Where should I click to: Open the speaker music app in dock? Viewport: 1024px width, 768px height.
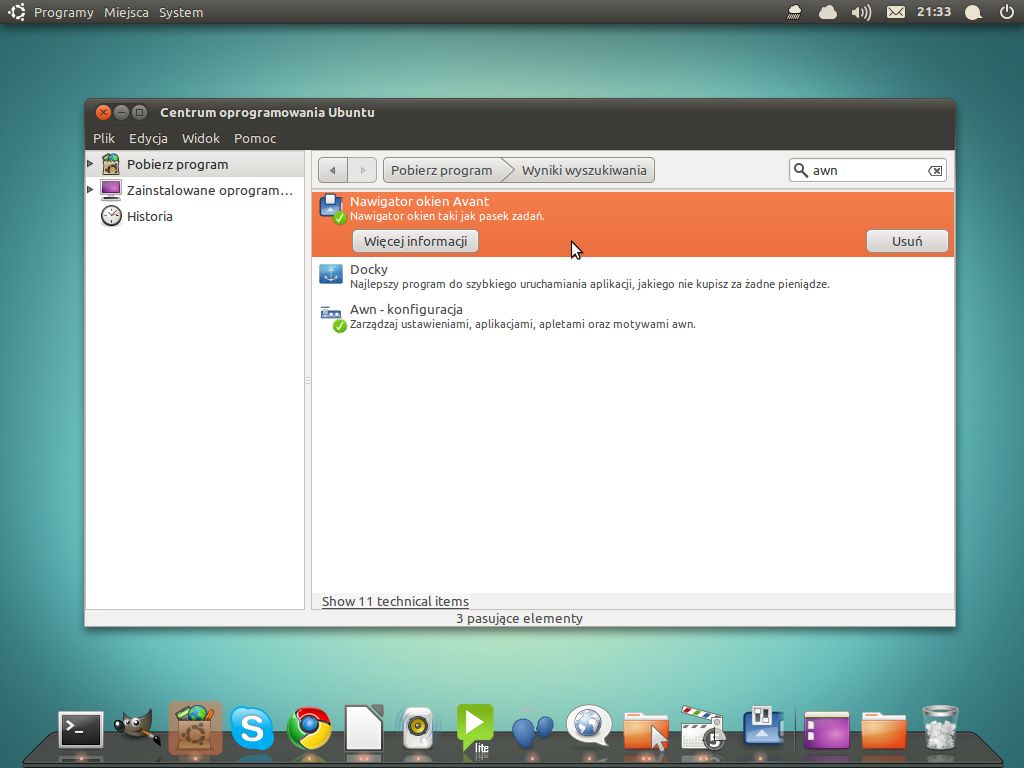418,727
